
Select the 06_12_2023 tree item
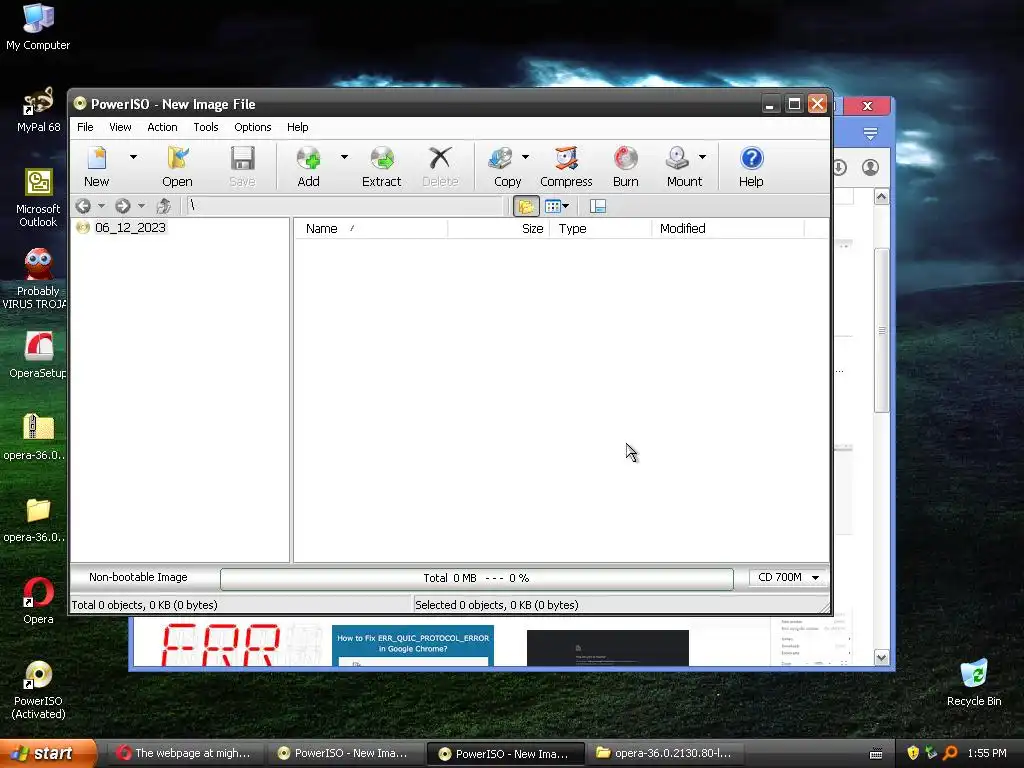coord(130,228)
